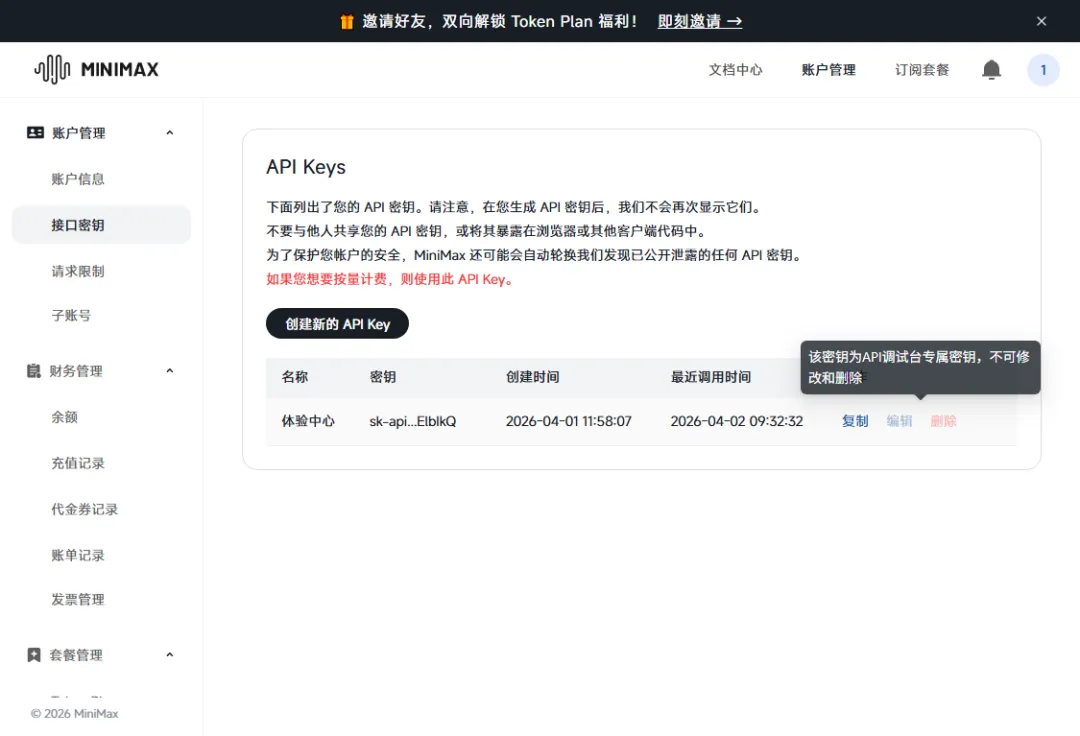1080x736 pixels.
Task: Follow the 即刻邀请 link
Action: [x=700, y=21]
